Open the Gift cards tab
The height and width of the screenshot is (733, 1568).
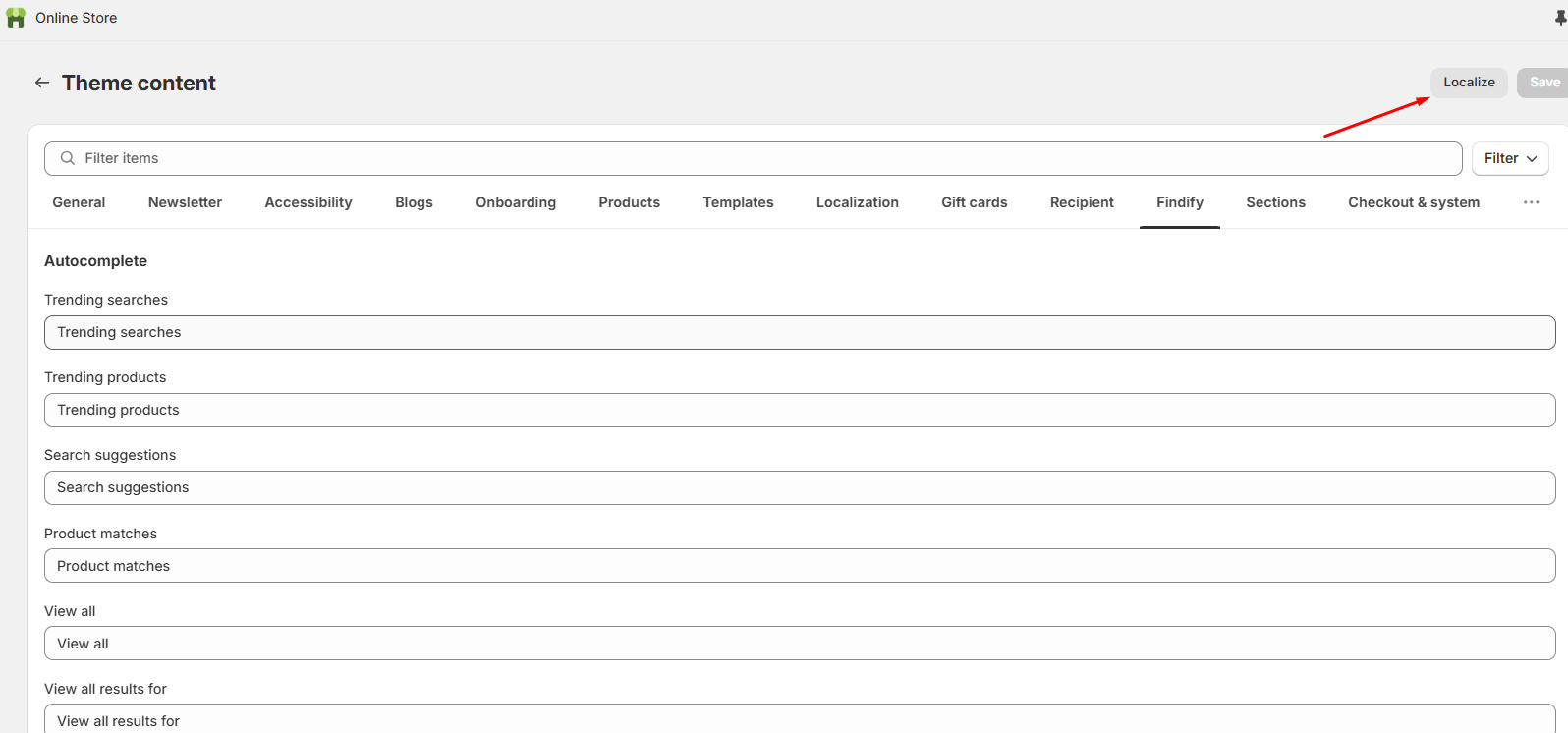(x=974, y=202)
